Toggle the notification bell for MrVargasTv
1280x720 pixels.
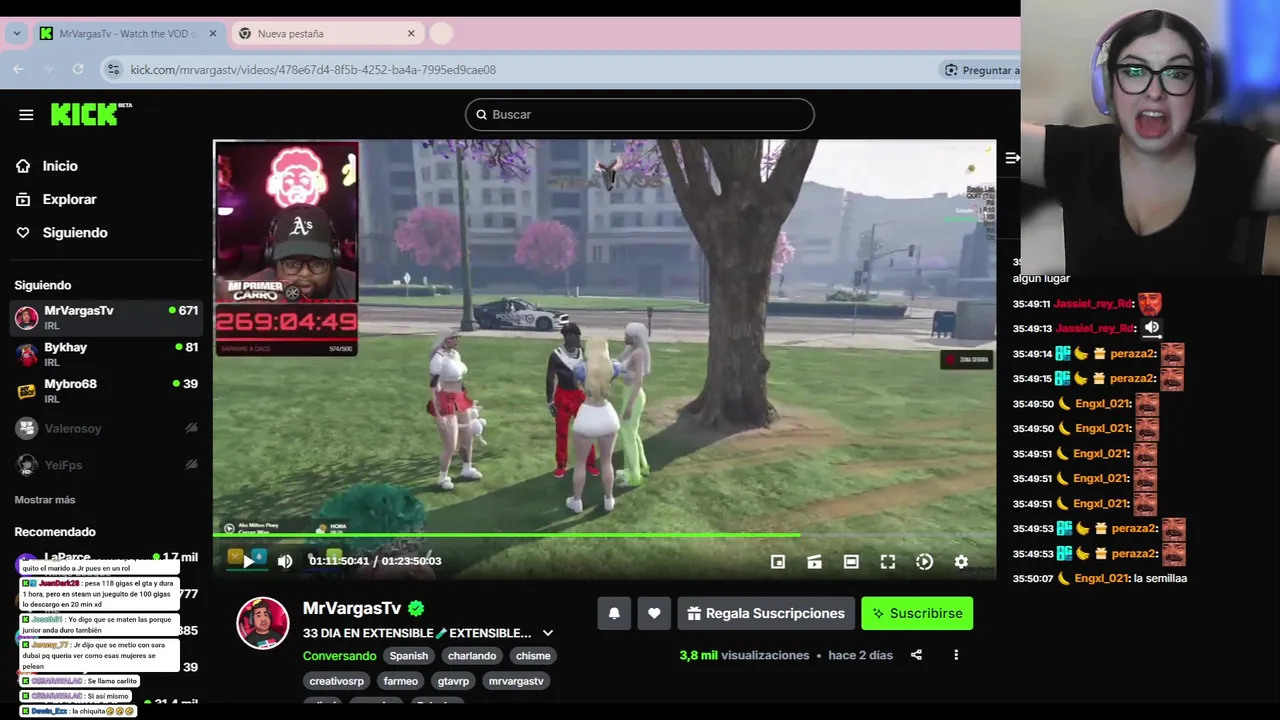click(614, 613)
